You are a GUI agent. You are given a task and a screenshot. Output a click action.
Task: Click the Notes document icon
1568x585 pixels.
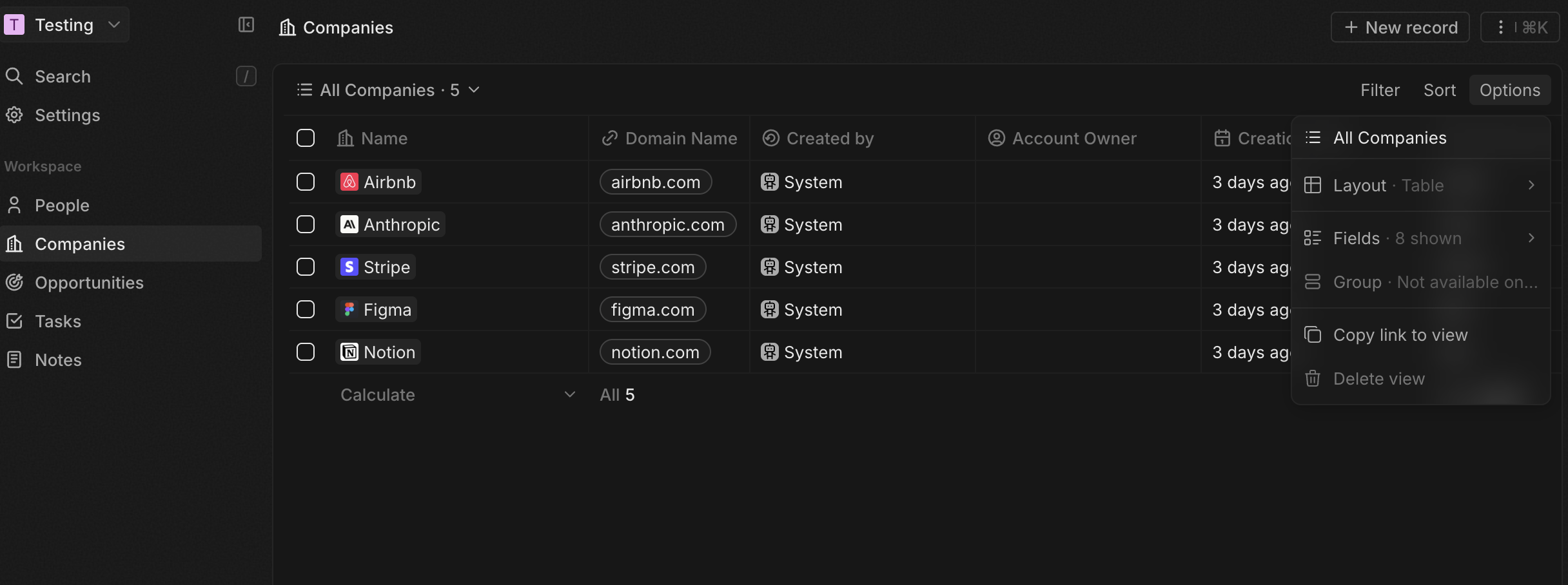(14, 360)
